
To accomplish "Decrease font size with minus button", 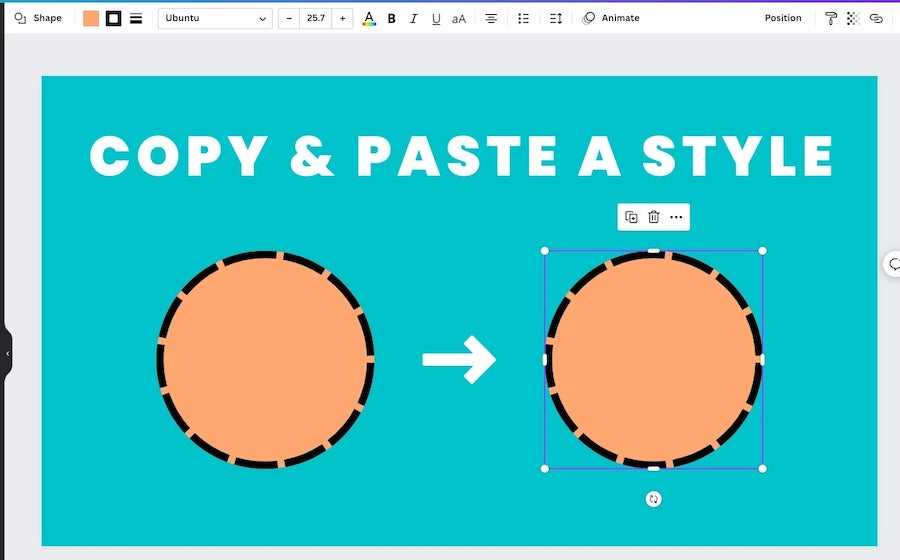I will point(289,18).
